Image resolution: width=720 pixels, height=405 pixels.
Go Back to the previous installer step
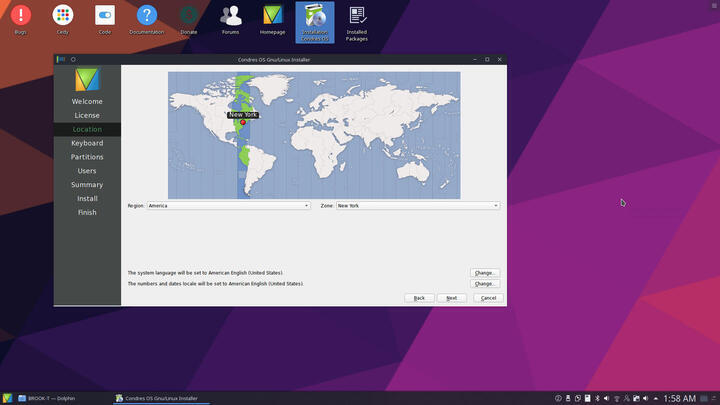point(419,298)
